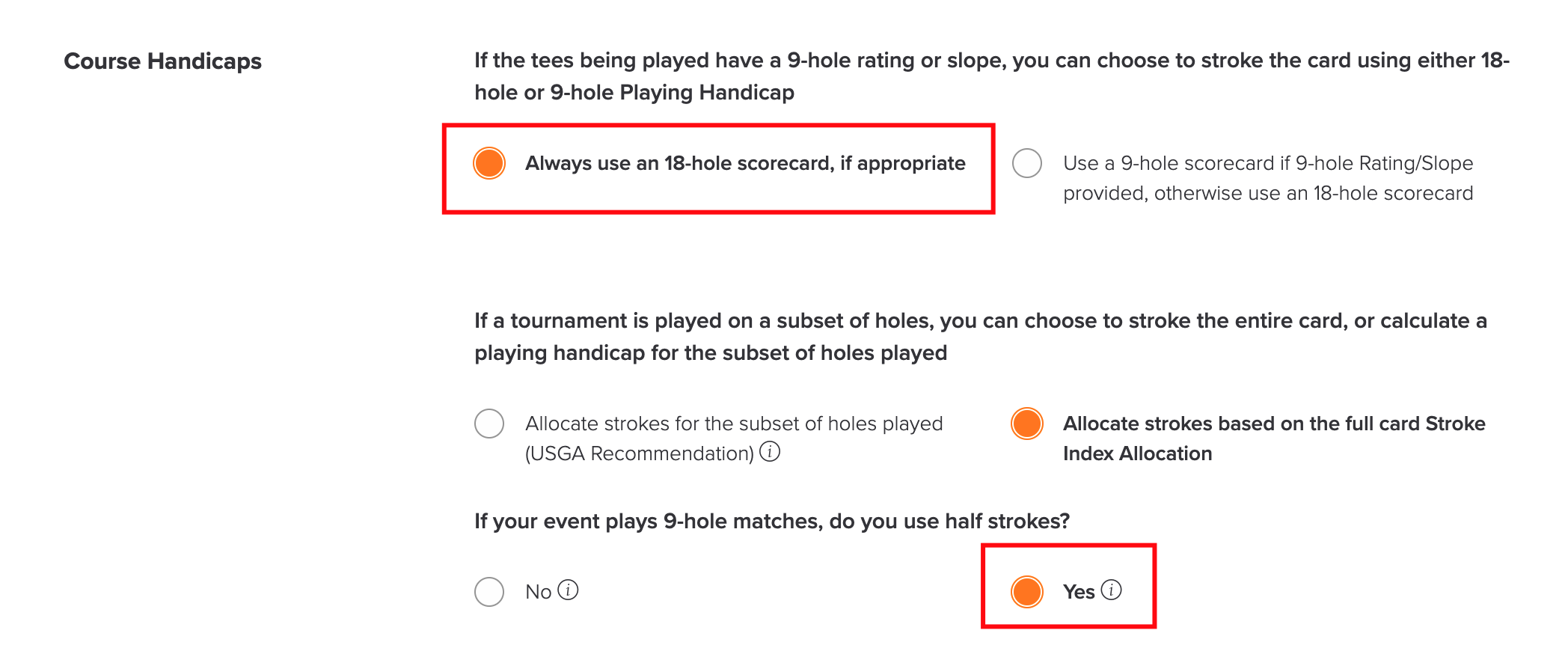
Task: Select the No radio for half strokes
Action: [489, 591]
